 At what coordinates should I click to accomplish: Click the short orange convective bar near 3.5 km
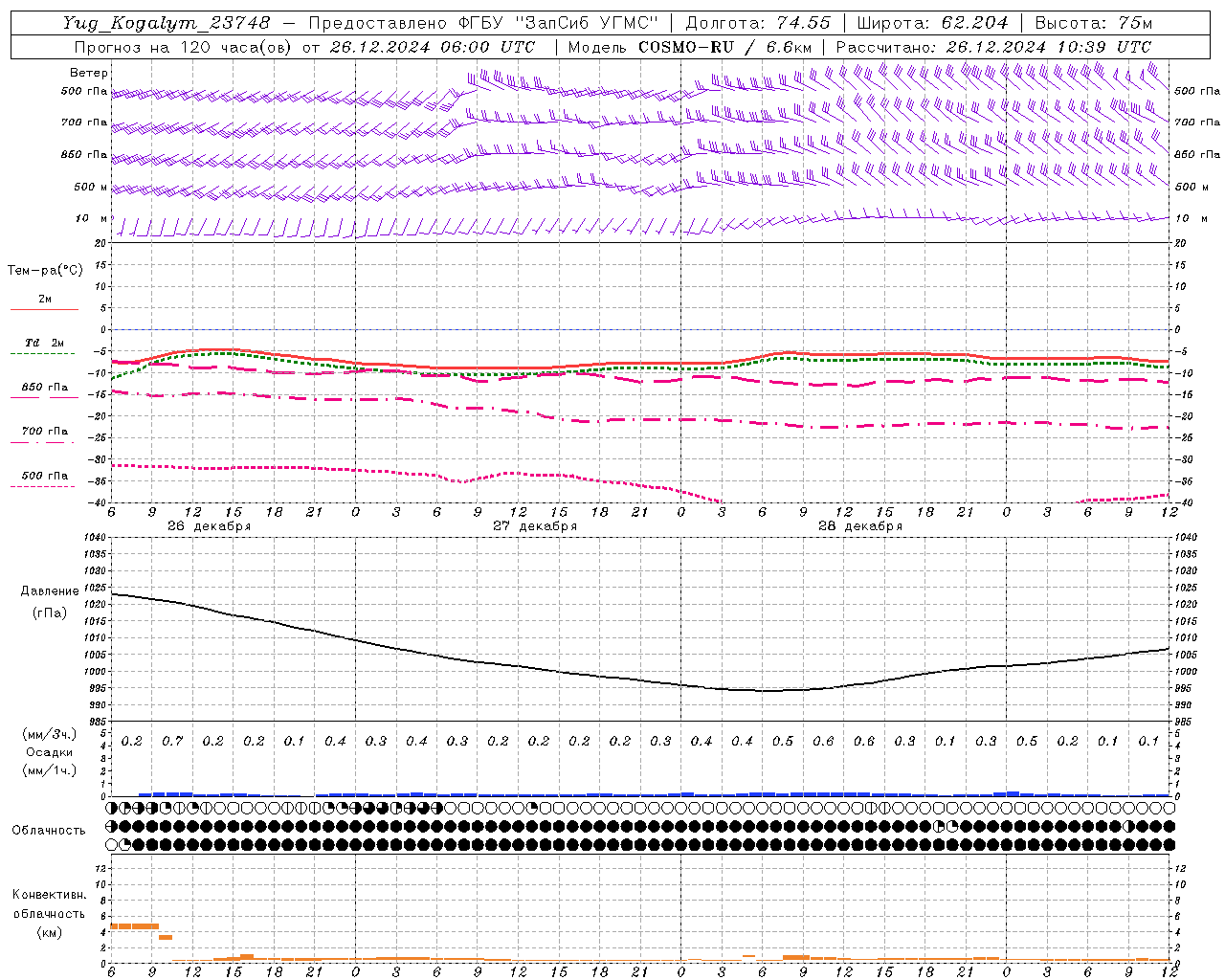click(166, 937)
